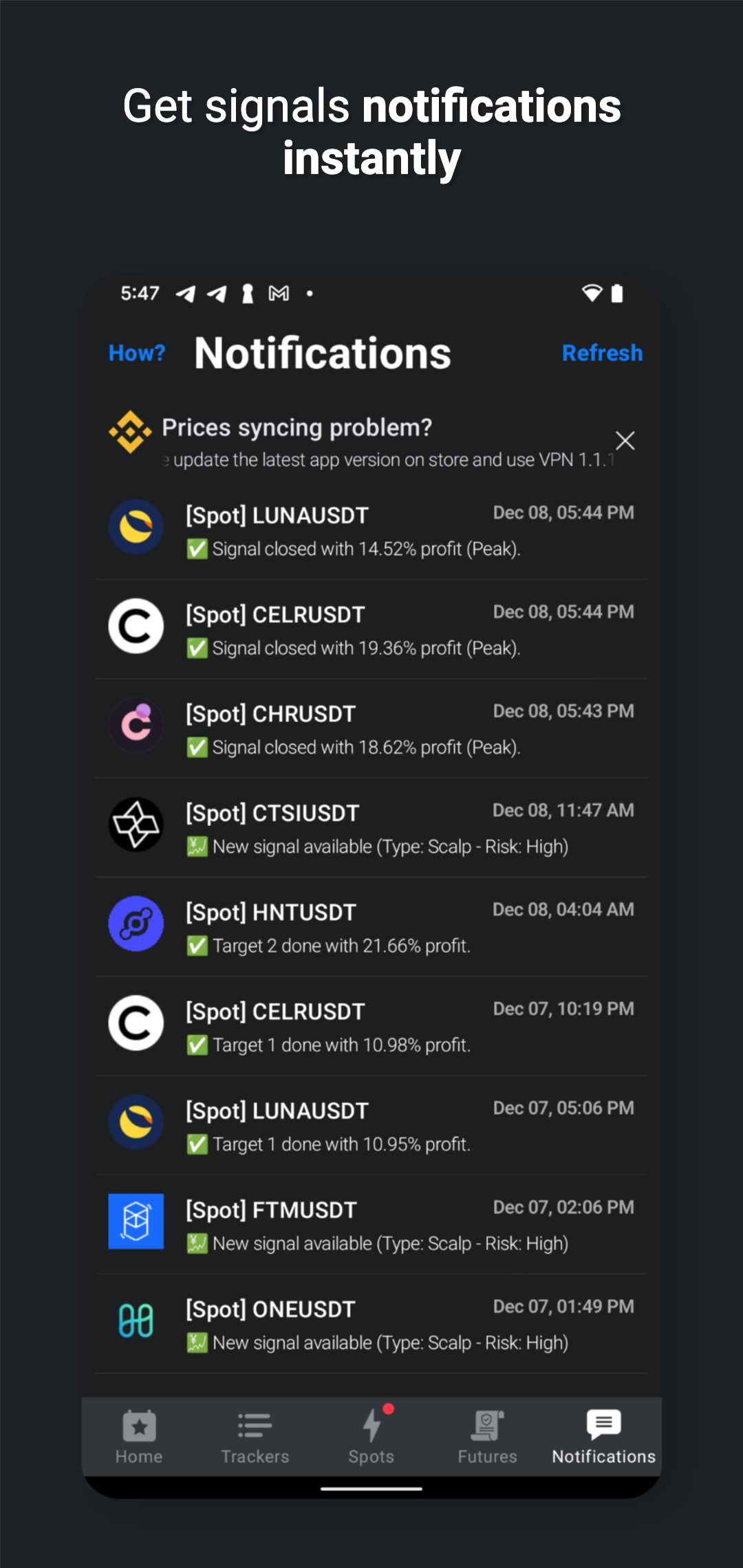This screenshot has width=743, height=1568.
Task: Tap the Binance logo in syncing banner
Action: click(x=130, y=432)
